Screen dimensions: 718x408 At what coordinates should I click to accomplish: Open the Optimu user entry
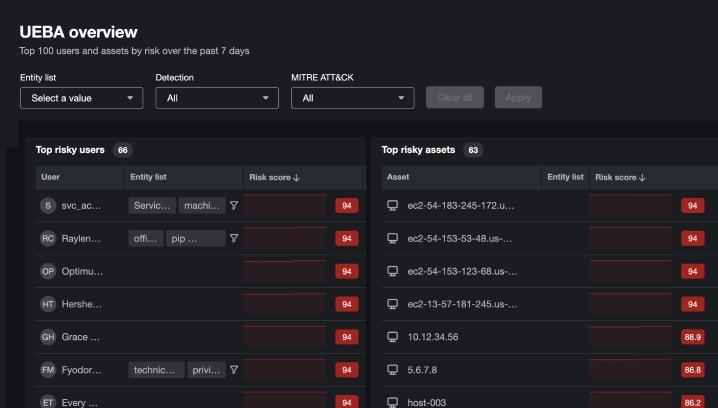82,272
